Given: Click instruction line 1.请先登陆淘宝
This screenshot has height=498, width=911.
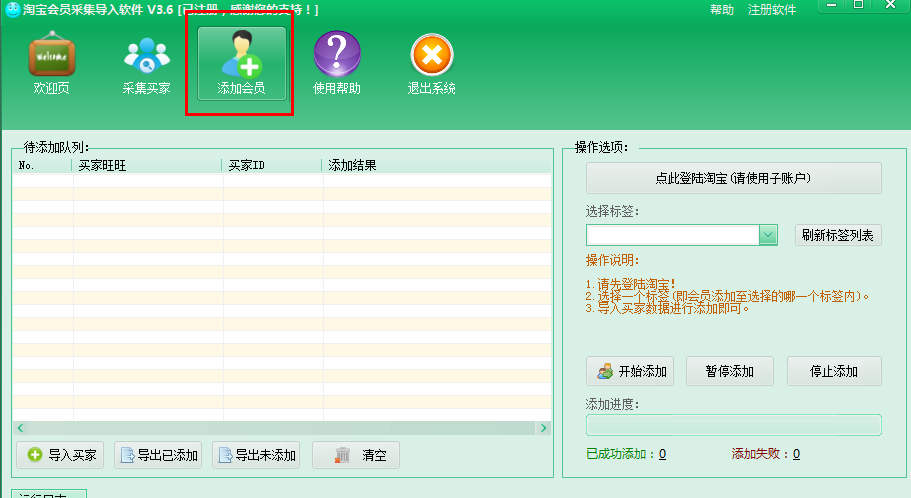Looking at the screenshot, I should click(x=630, y=284).
